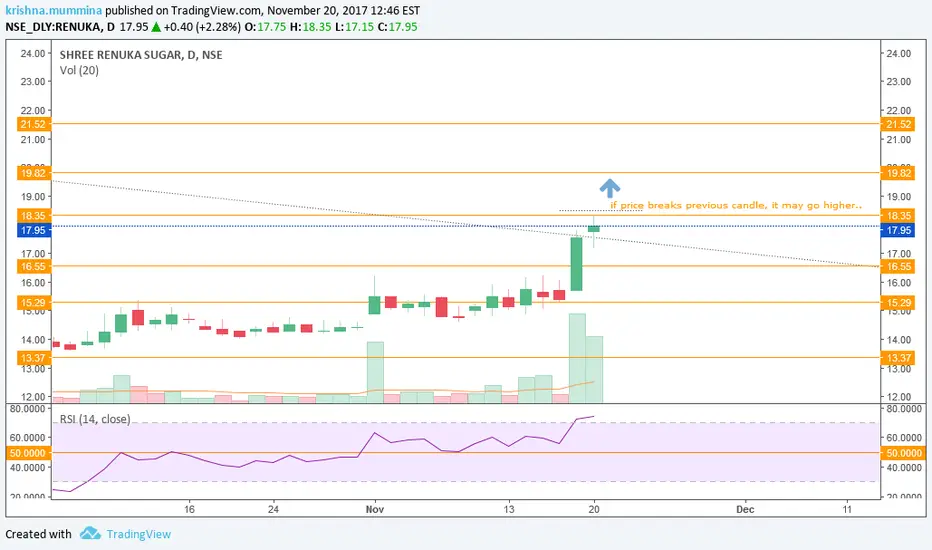Click the 80.0000 tick on left RSI scale
932x550 pixels.
(27, 409)
